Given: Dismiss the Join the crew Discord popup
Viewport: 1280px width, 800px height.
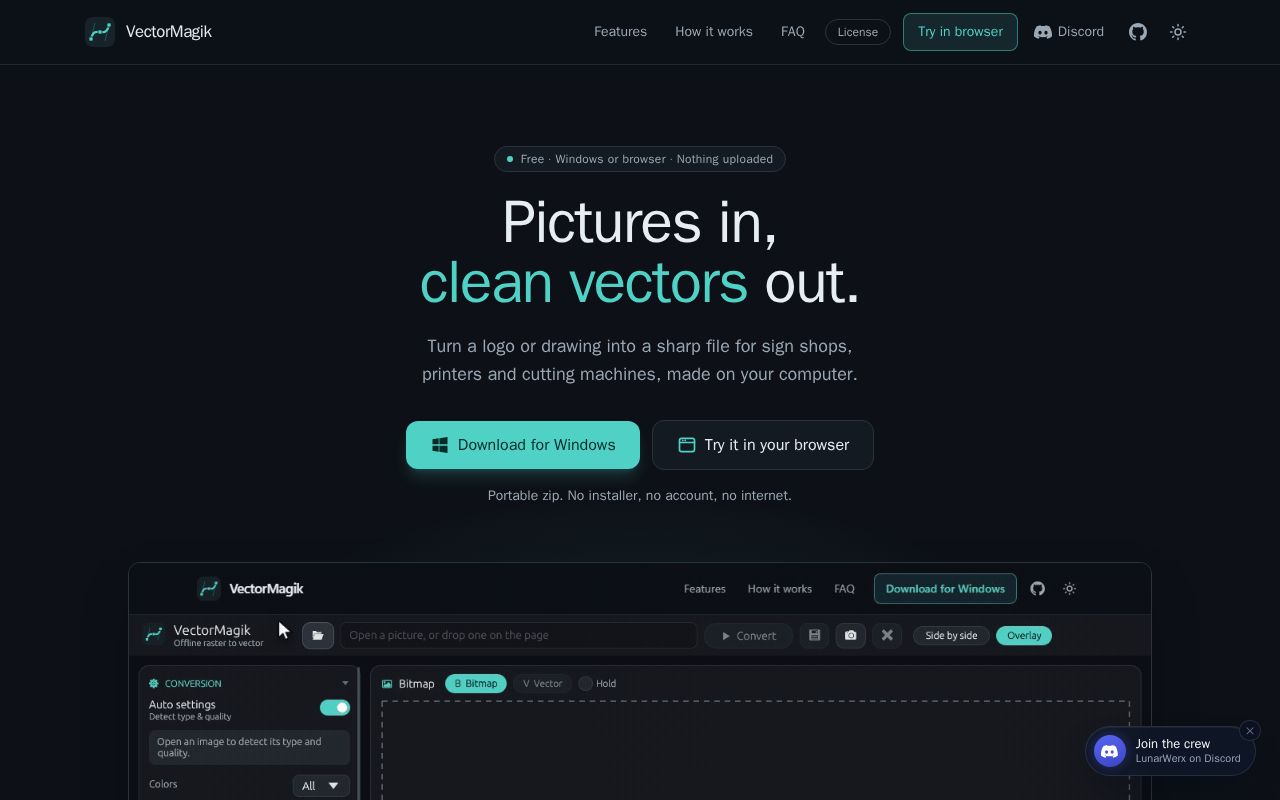Looking at the screenshot, I should (x=1250, y=731).
